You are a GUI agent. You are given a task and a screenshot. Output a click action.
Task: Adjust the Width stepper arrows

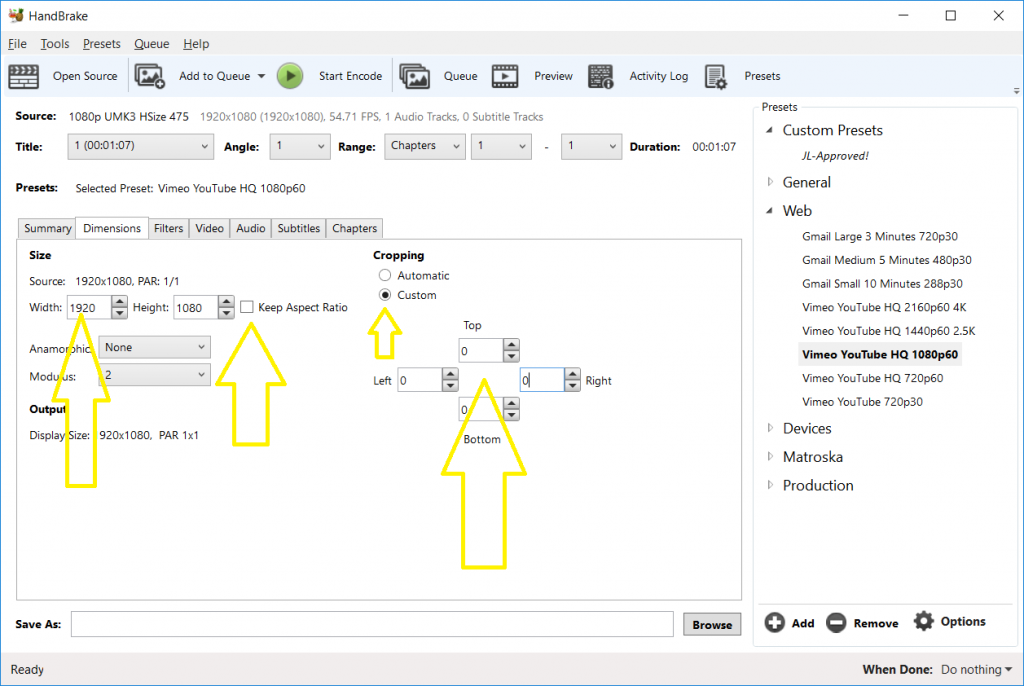[x=120, y=308]
